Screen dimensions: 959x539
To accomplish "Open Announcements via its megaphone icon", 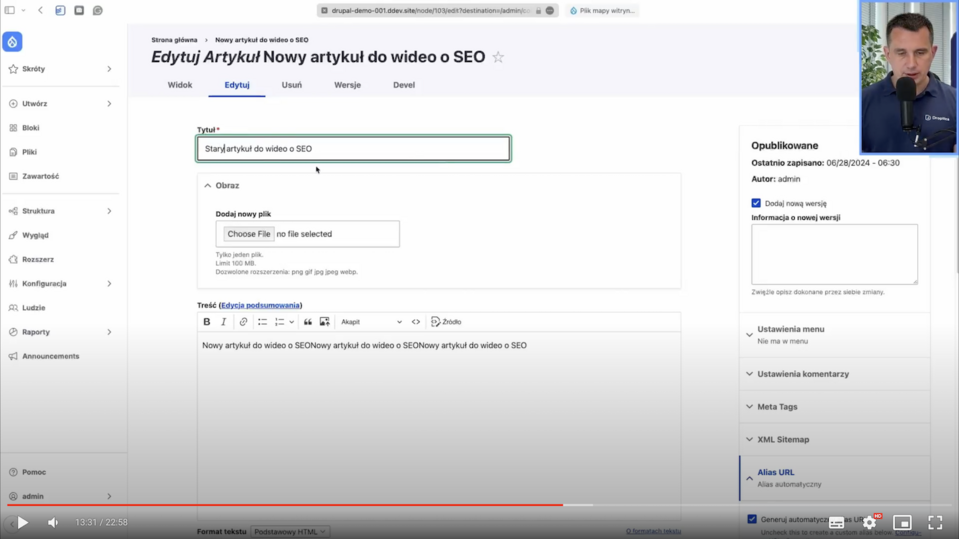I will 13,356.
